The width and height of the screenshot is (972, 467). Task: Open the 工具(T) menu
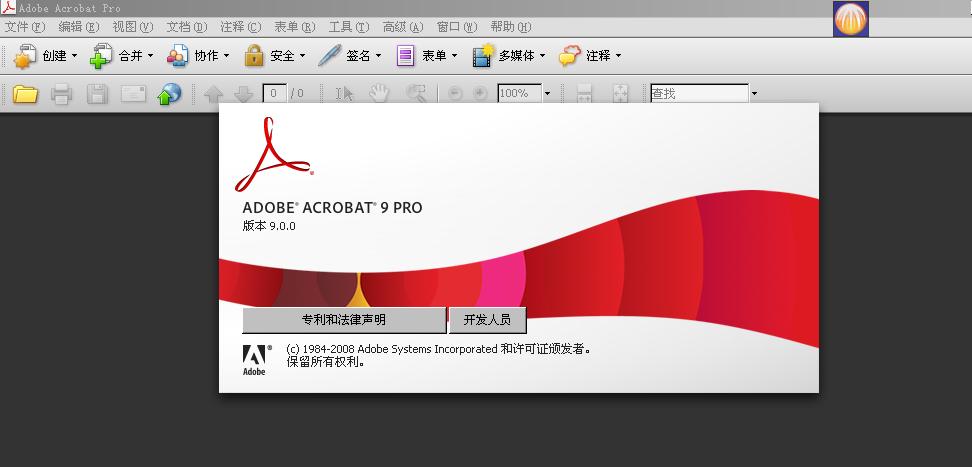pyautogui.click(x=348, y=27)
